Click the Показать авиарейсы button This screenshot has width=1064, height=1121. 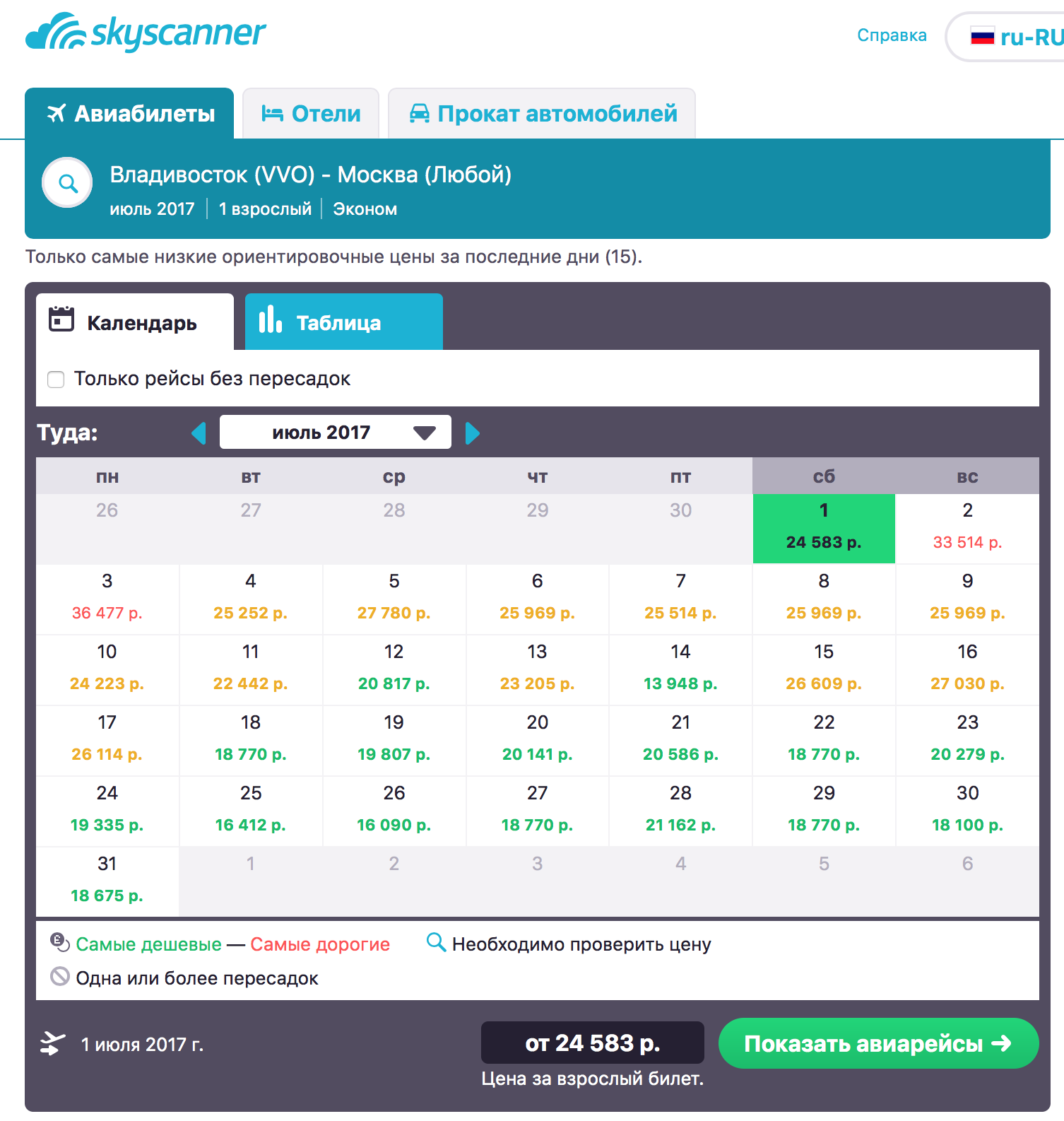click(878, 1043)
